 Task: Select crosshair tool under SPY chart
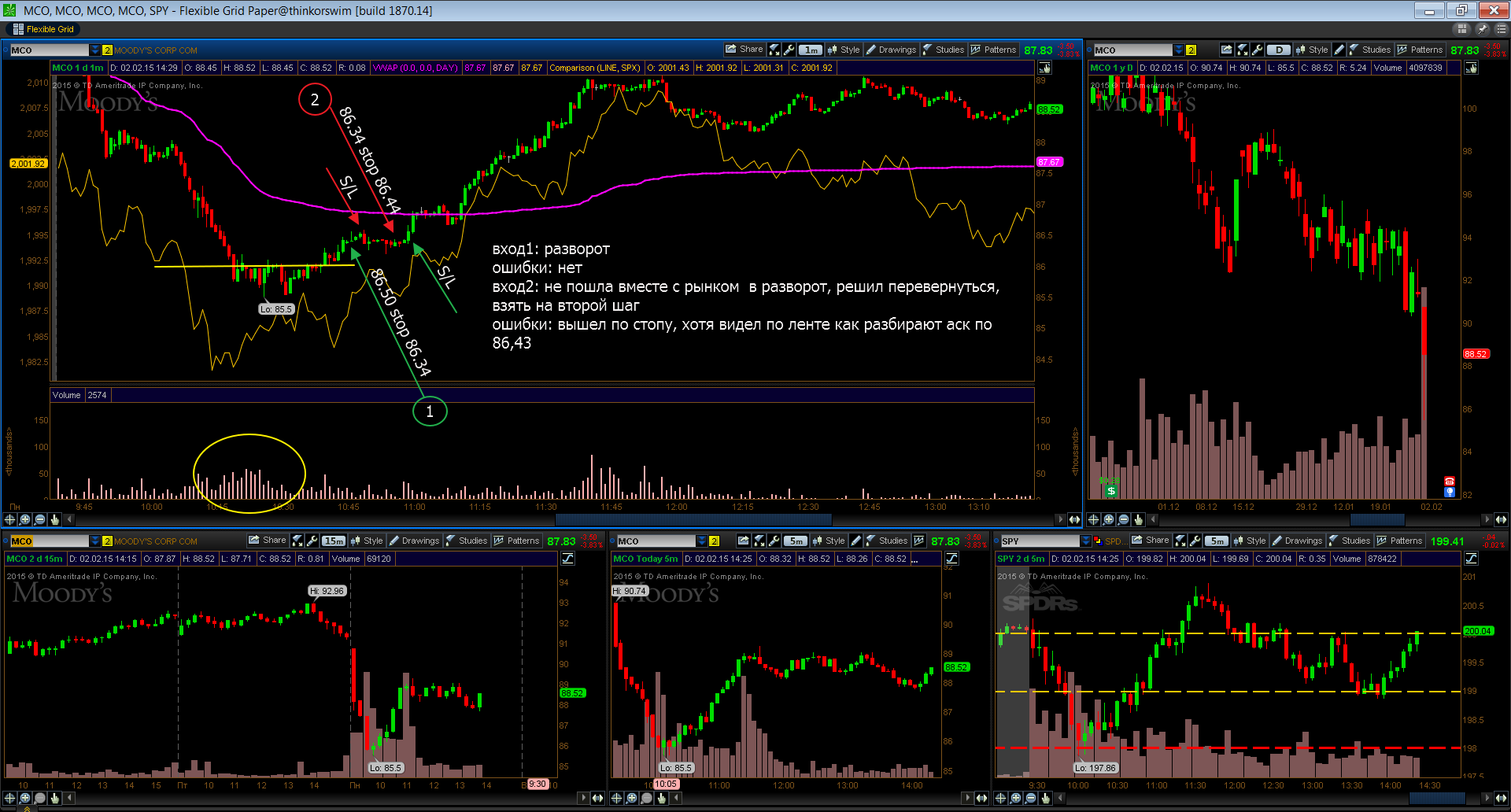click(x=1000, y=798)
